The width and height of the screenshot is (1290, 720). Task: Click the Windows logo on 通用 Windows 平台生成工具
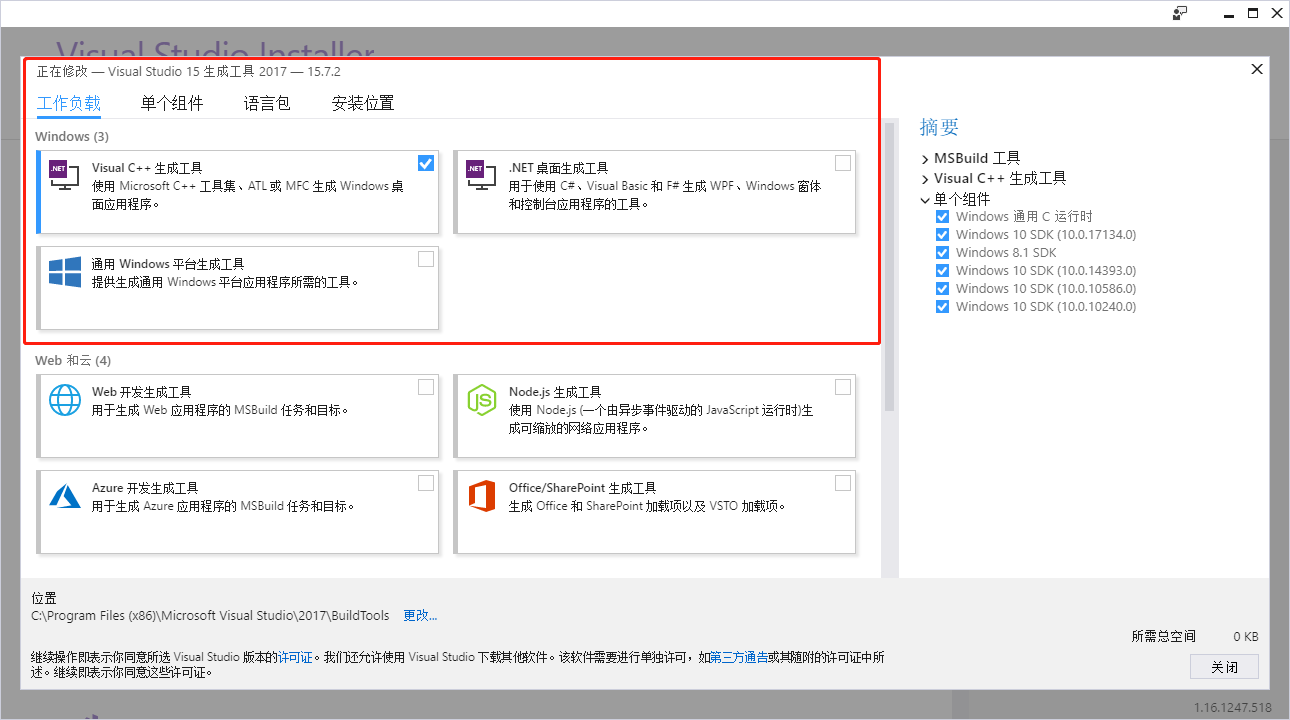tap(65, 272)
